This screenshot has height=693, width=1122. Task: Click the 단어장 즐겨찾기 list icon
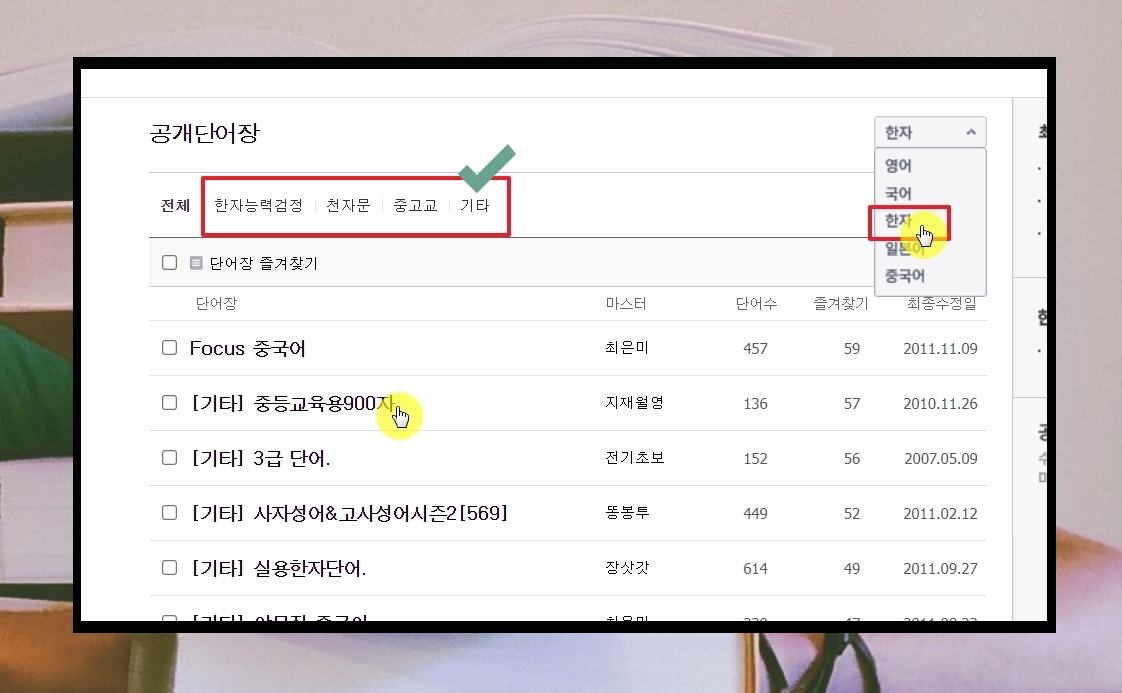click(x=196, y=263)
